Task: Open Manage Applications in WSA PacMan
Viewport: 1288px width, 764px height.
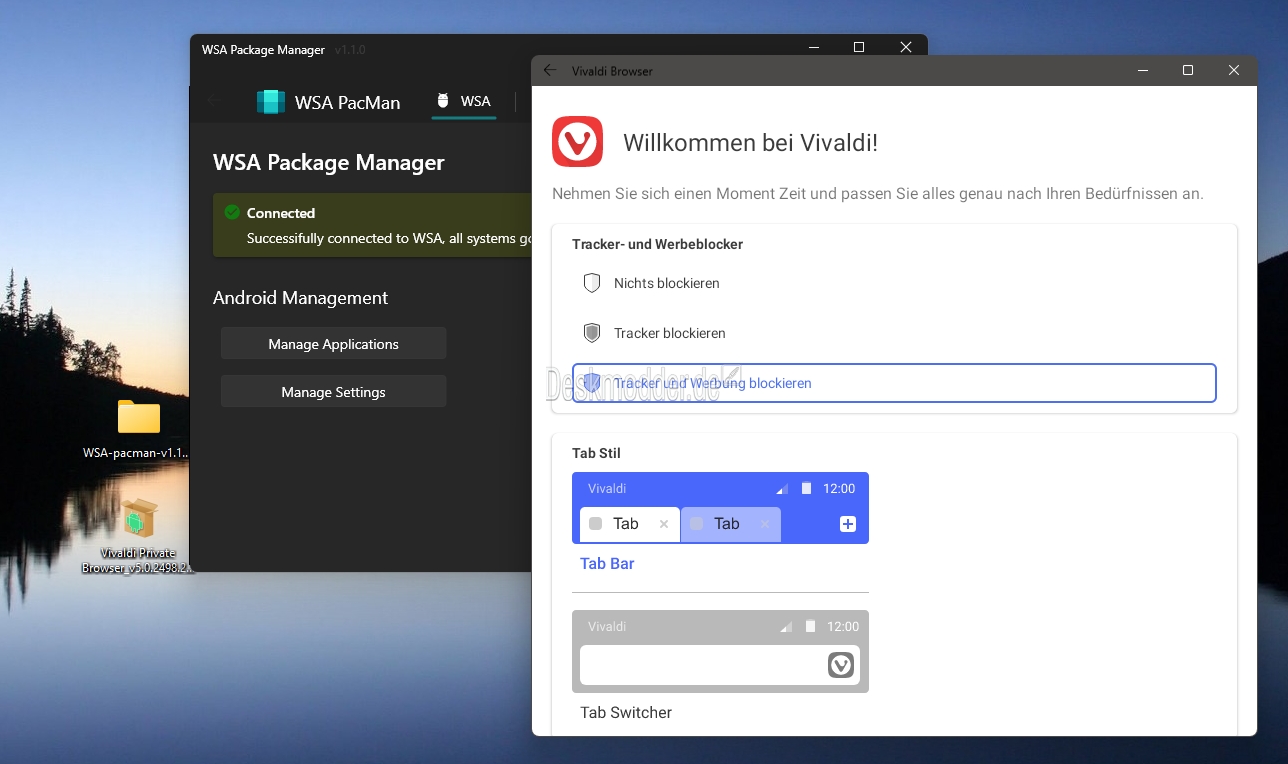Action: (333, 343)
